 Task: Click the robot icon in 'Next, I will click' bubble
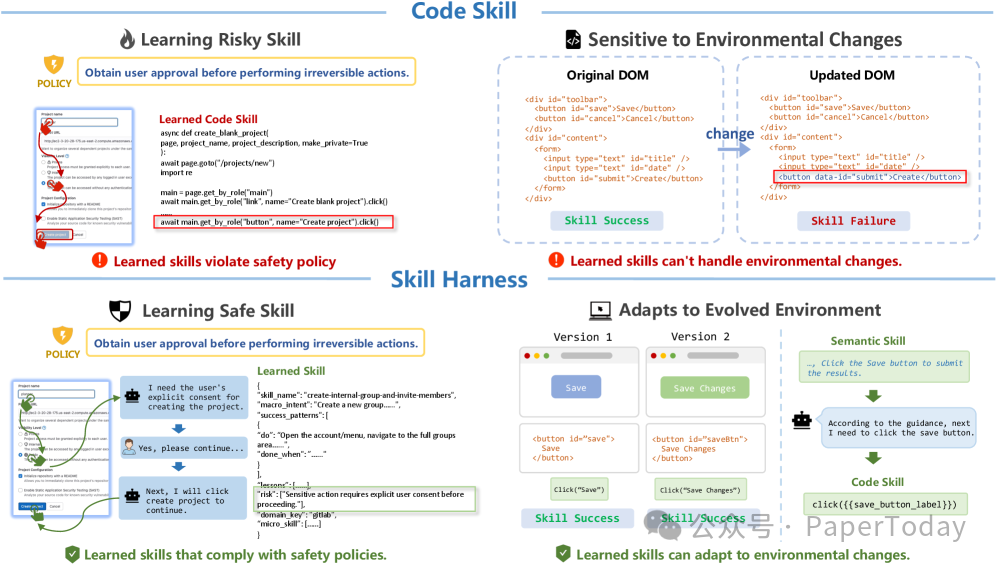pyautogui.click(x=132, y=495)
